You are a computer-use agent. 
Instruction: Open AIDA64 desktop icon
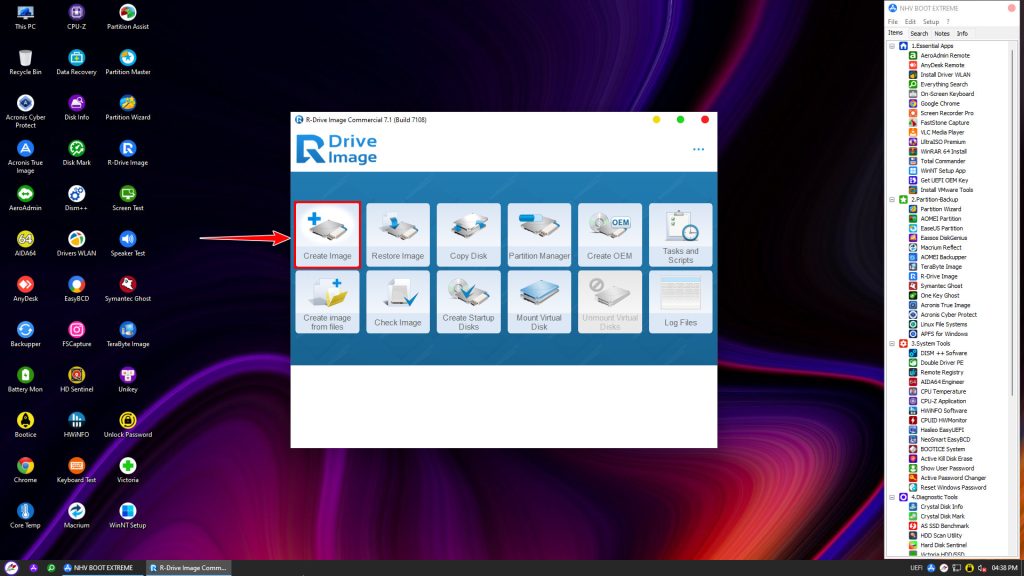click(x=25, y=244)
